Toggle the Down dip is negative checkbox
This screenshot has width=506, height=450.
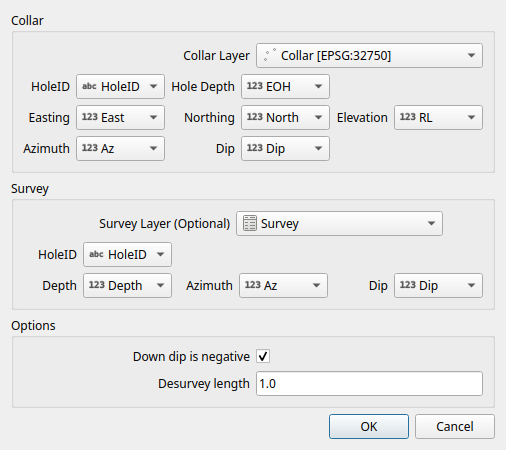tap(263, 356)
